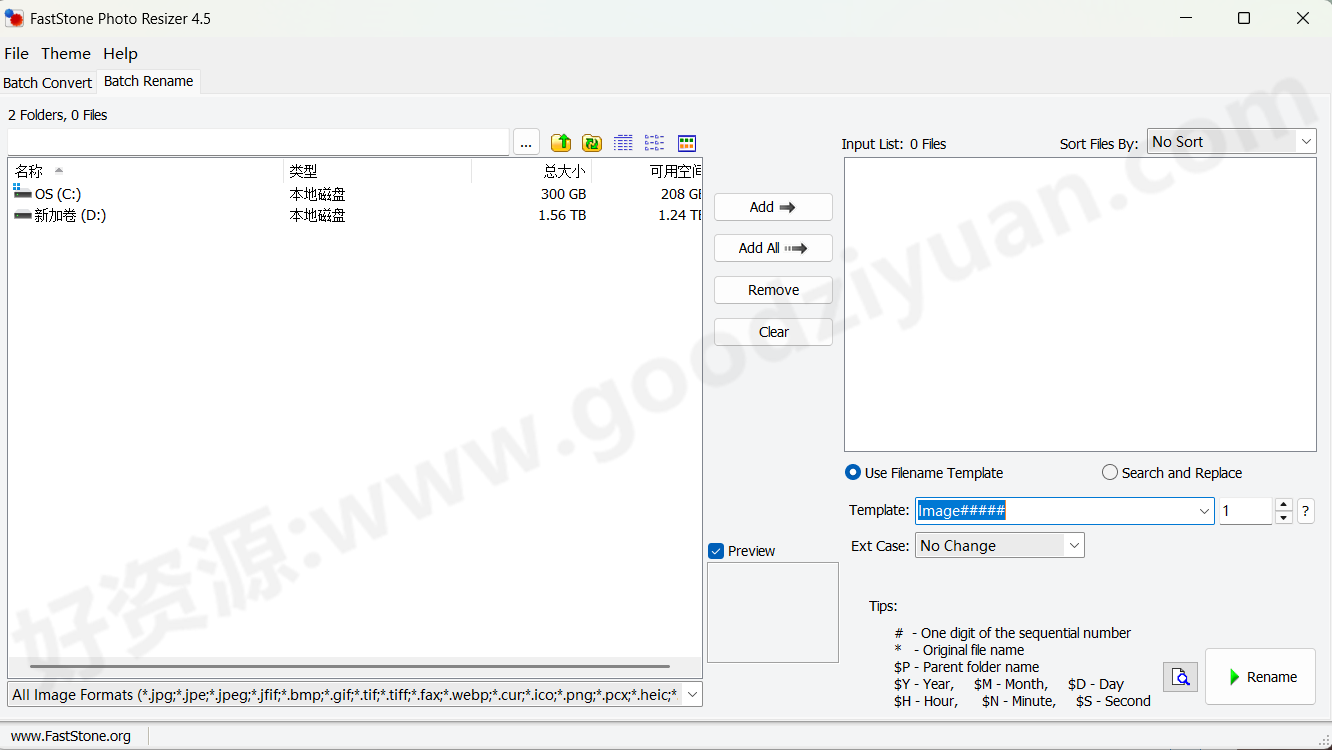This screenshot has height=750, width=1332.
Task: Click the FastStone Photo Resizer title bar icon
Action: click(x=14, y=17)
